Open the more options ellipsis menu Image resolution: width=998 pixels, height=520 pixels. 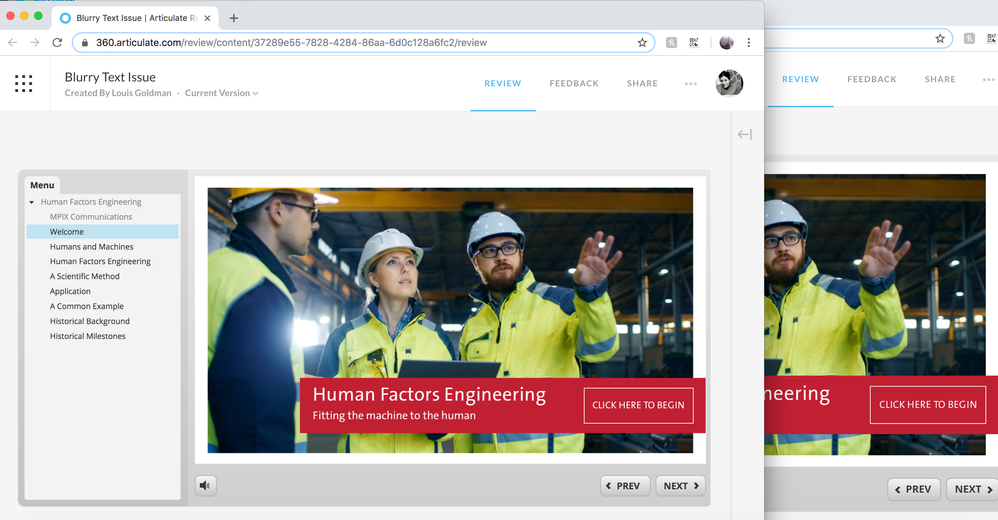pyautogui.click(x=691, y=84)
